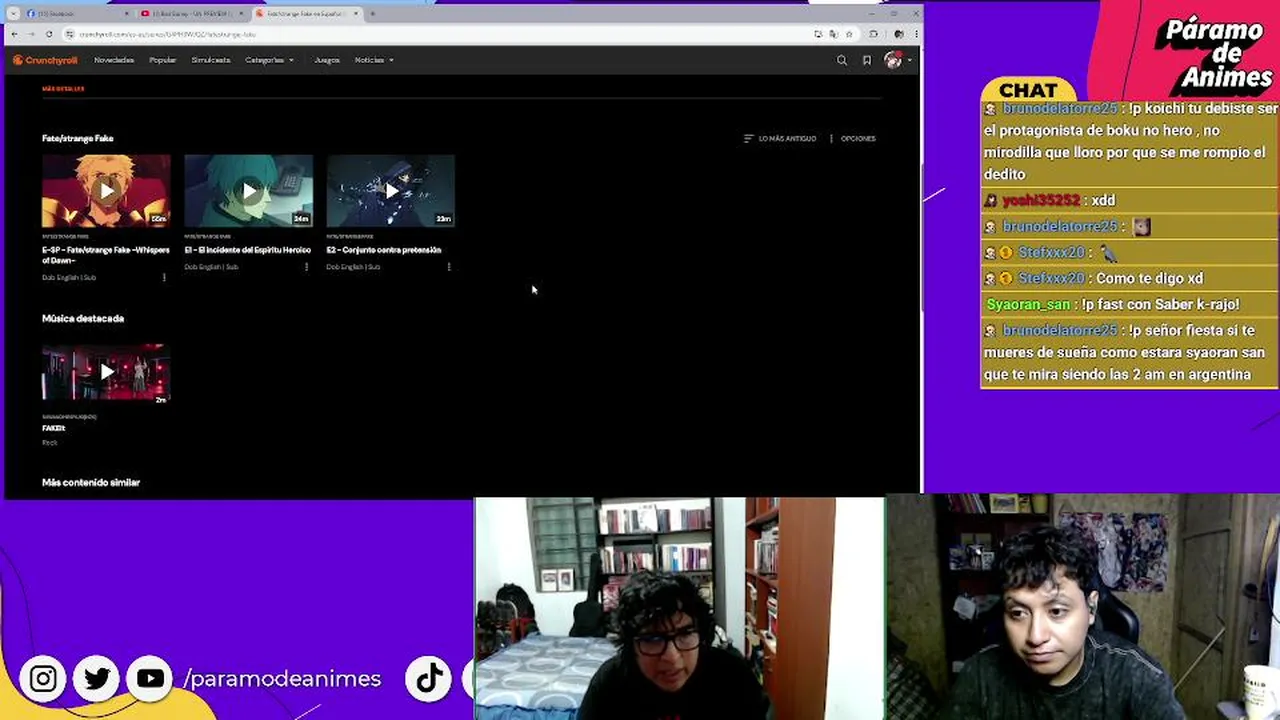Screen dimensions: 1280x720
Task: Click the Música destacada heading
Action: pos(83,318)
